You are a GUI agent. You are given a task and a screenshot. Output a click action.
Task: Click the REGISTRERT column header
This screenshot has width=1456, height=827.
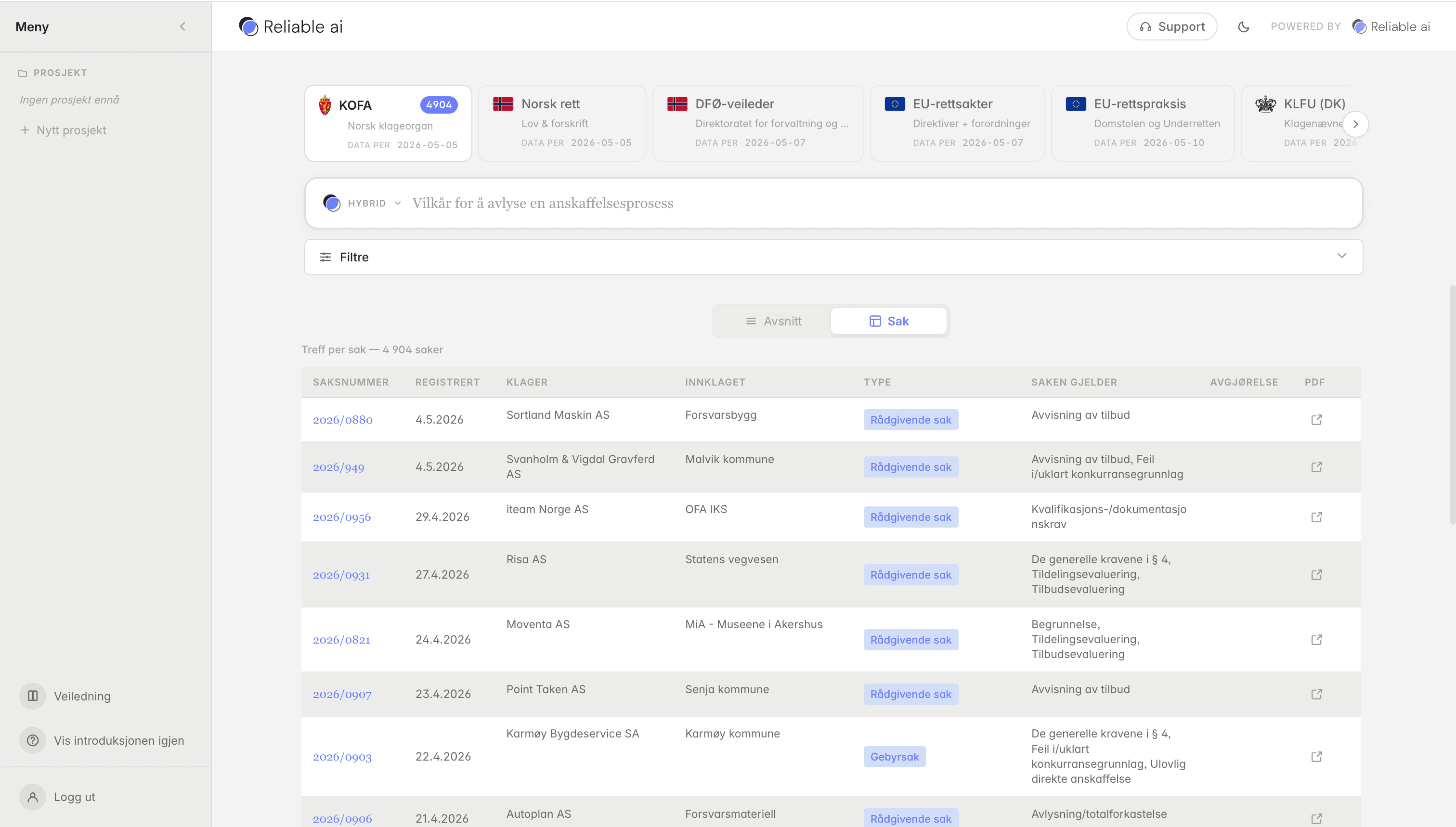click(447, 382)
